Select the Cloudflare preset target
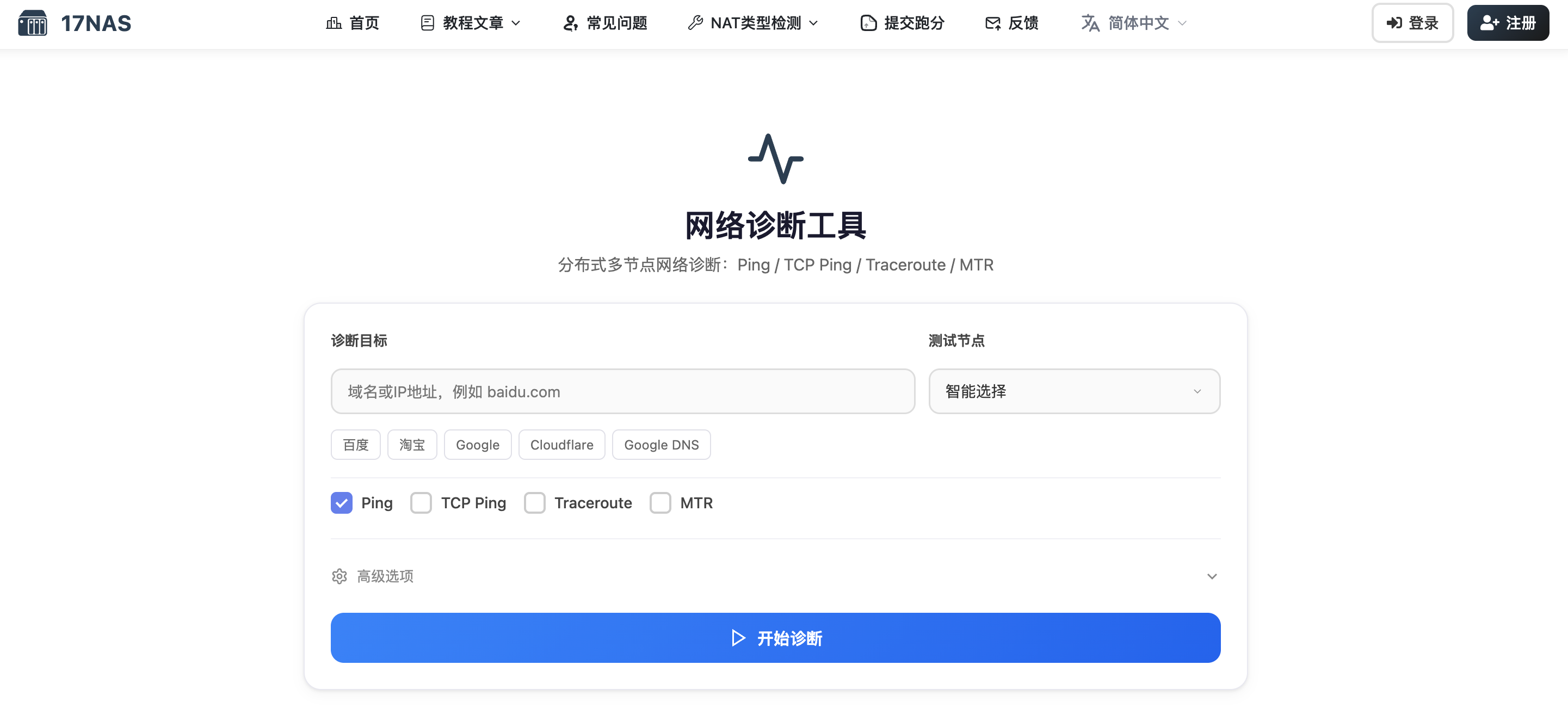The height and width of the screenshot is (714, 1568). tap(561, 445)
